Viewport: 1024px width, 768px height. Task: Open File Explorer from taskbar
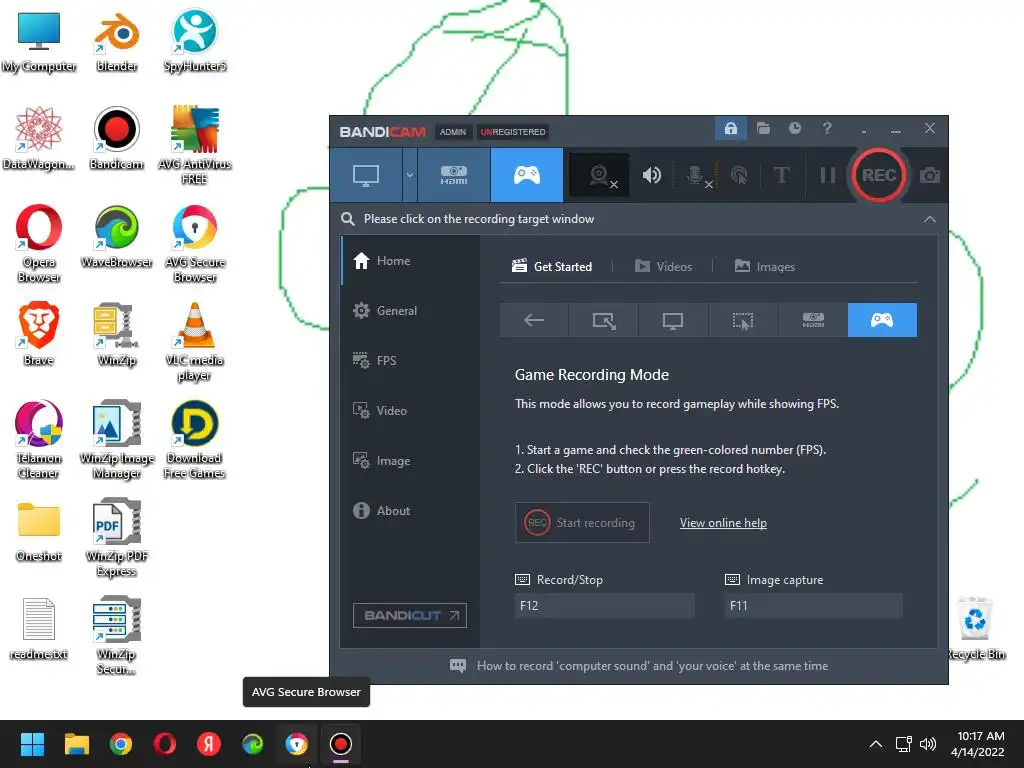76,744
